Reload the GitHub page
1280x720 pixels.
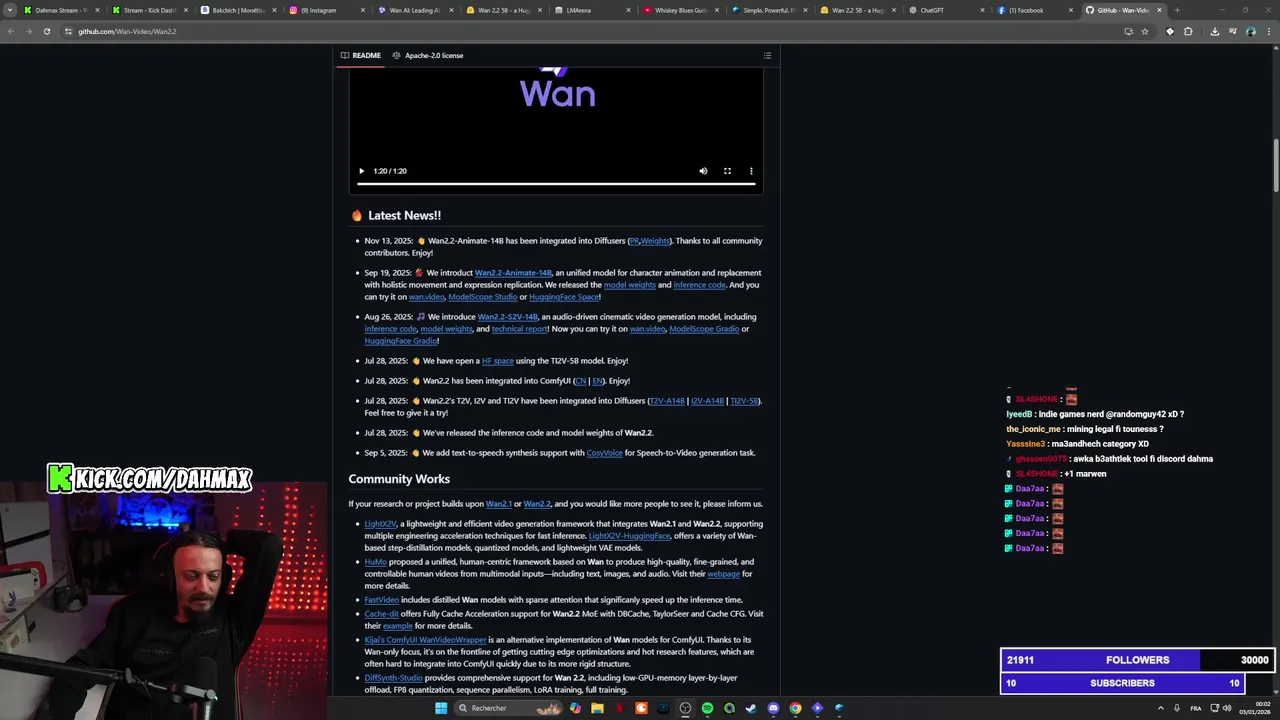point(47,31)
